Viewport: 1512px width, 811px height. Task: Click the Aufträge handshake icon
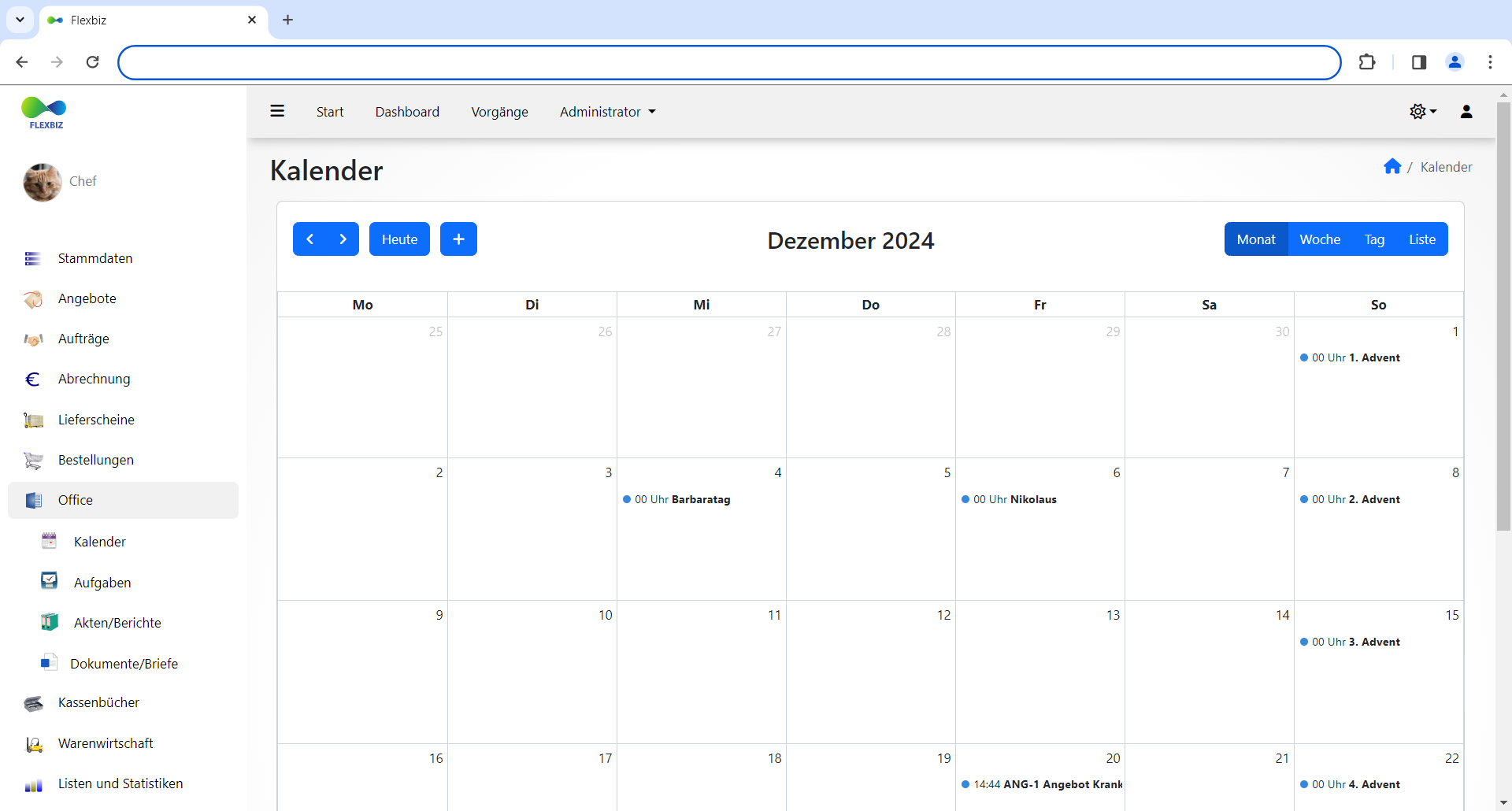pyautogui.click(x=33, y=339)
